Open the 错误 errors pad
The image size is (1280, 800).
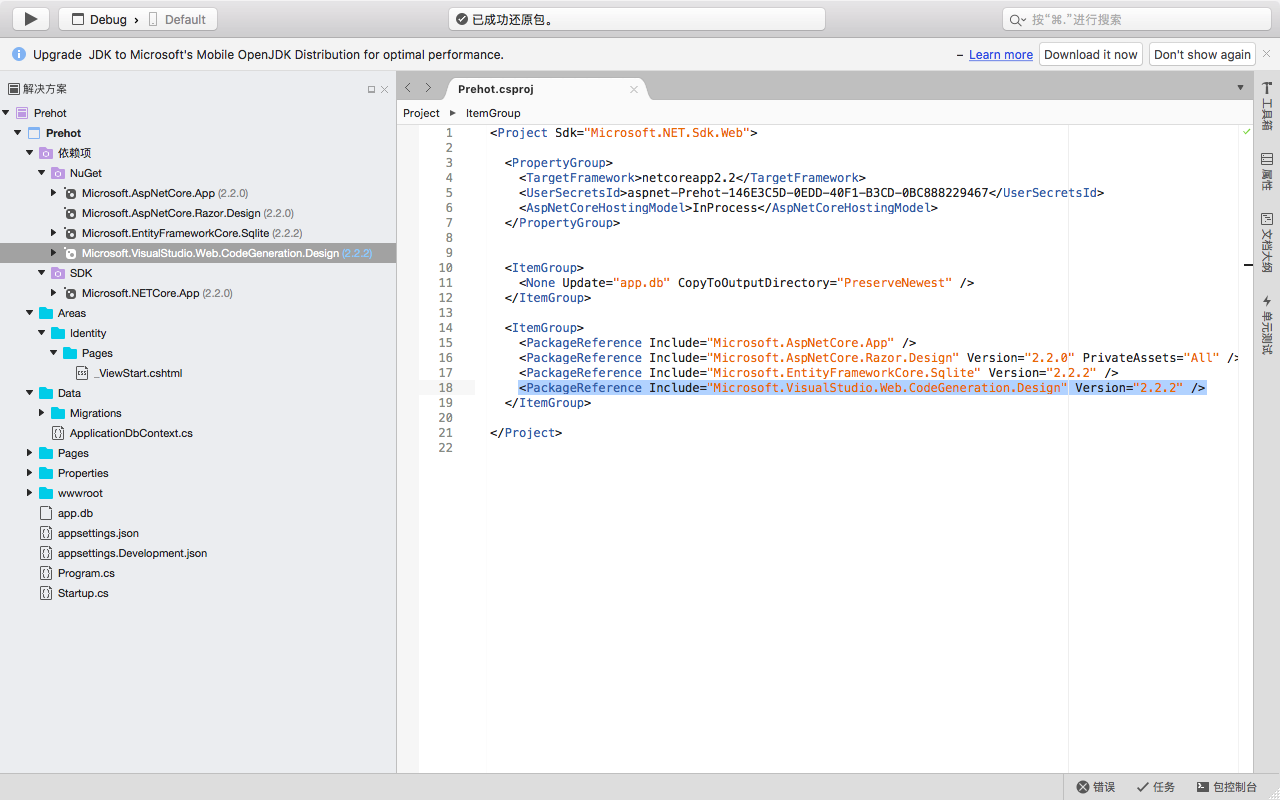coord(1096,787)
